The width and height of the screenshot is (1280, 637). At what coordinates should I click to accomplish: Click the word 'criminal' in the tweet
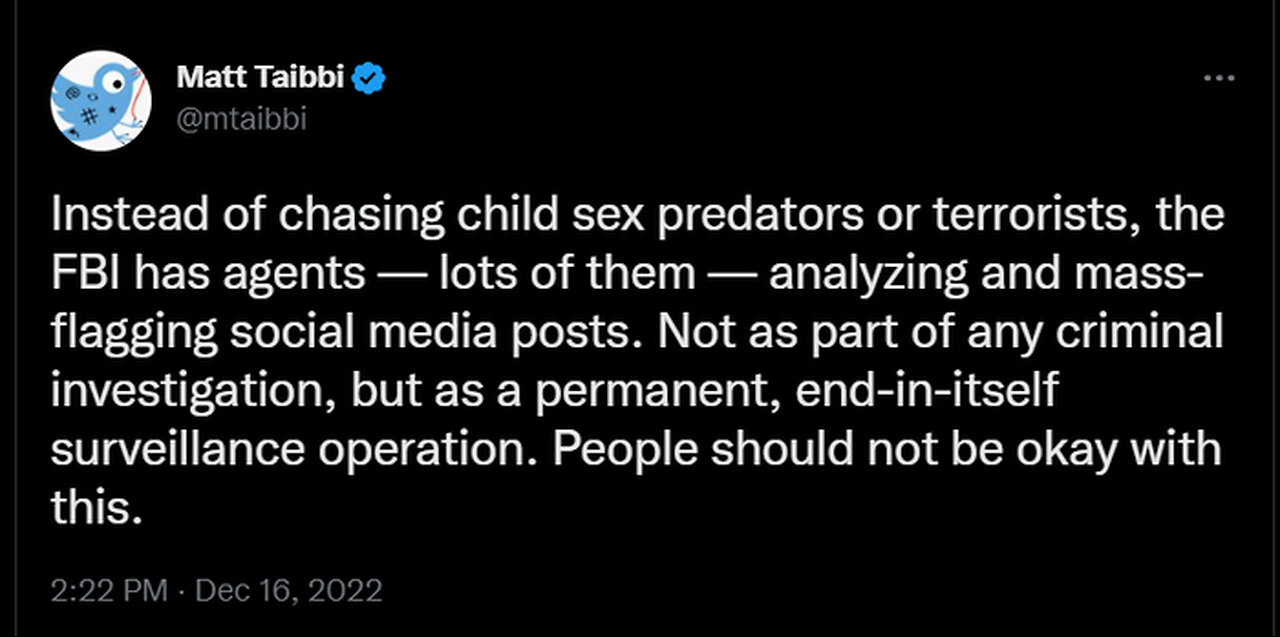(x=1151, y=333)
